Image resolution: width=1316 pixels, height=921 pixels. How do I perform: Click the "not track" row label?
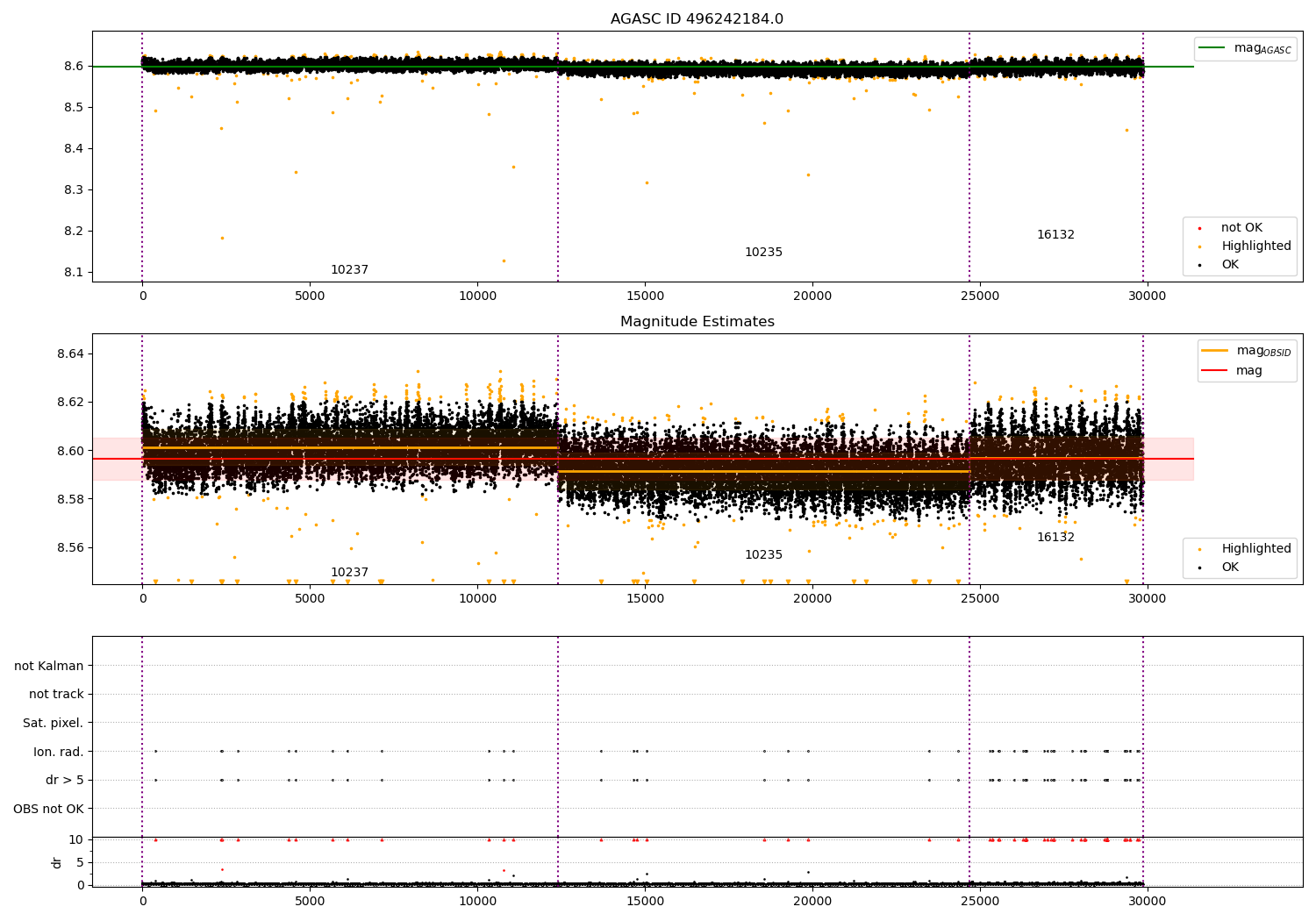(56, 695)
